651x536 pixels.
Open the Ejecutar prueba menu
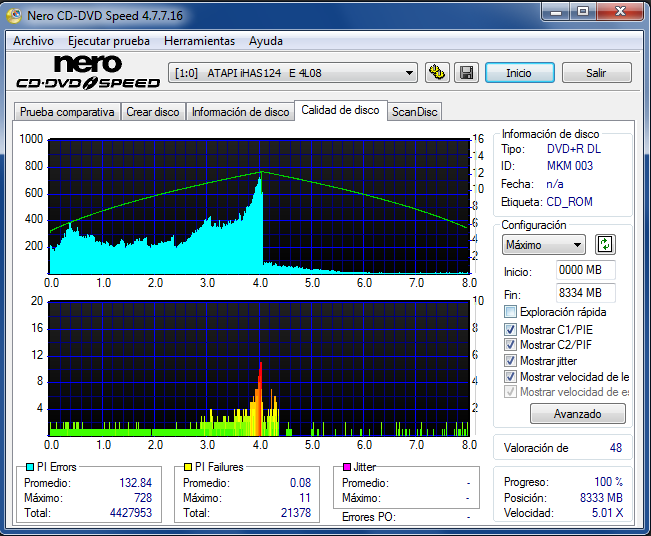(109, 41)
